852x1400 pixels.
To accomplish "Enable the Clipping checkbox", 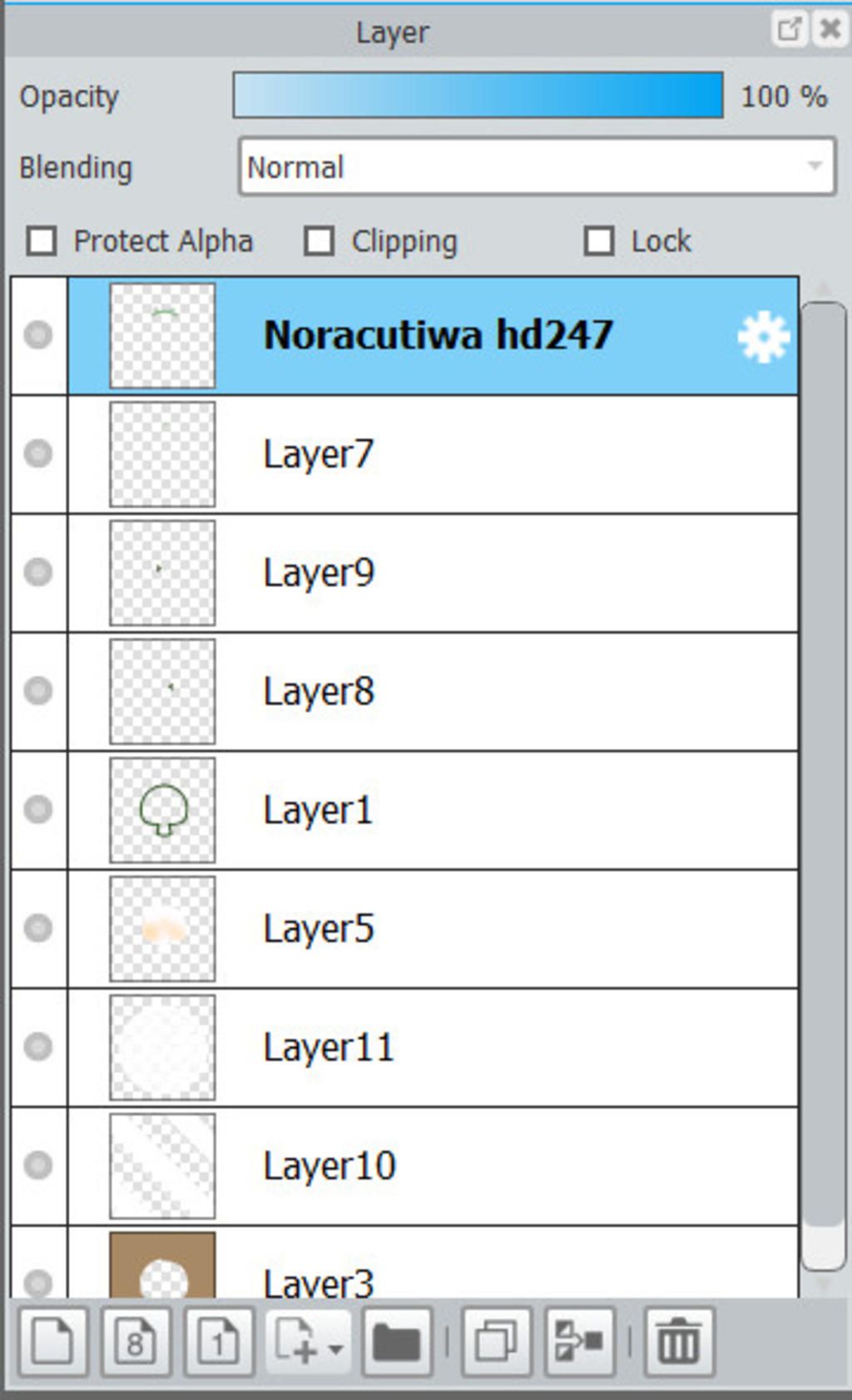I will [x=319, y=241].
